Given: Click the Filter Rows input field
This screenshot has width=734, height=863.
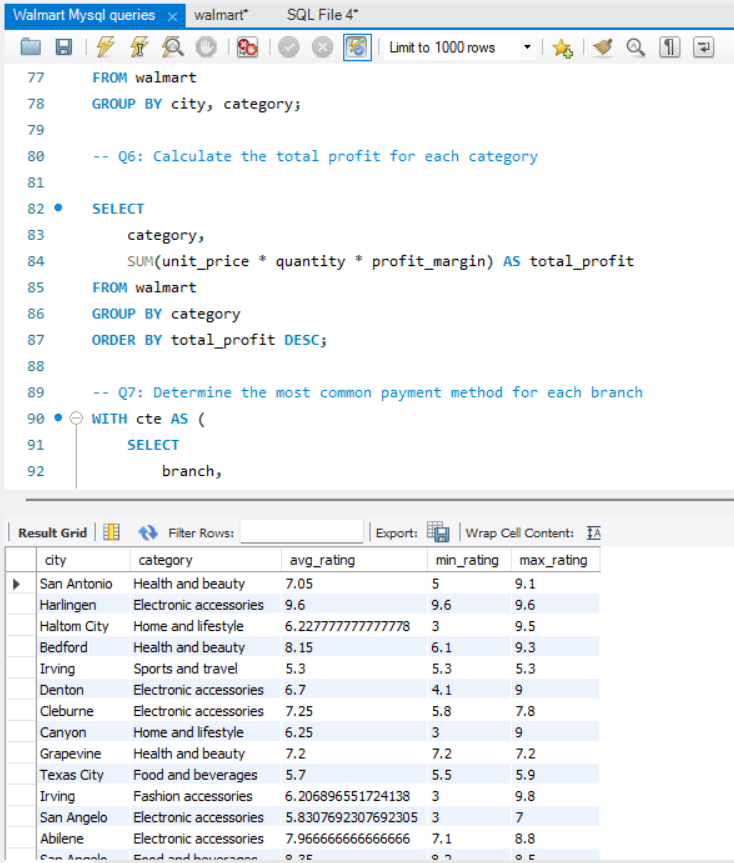Looking at the screenshot, I should (303, 533).
